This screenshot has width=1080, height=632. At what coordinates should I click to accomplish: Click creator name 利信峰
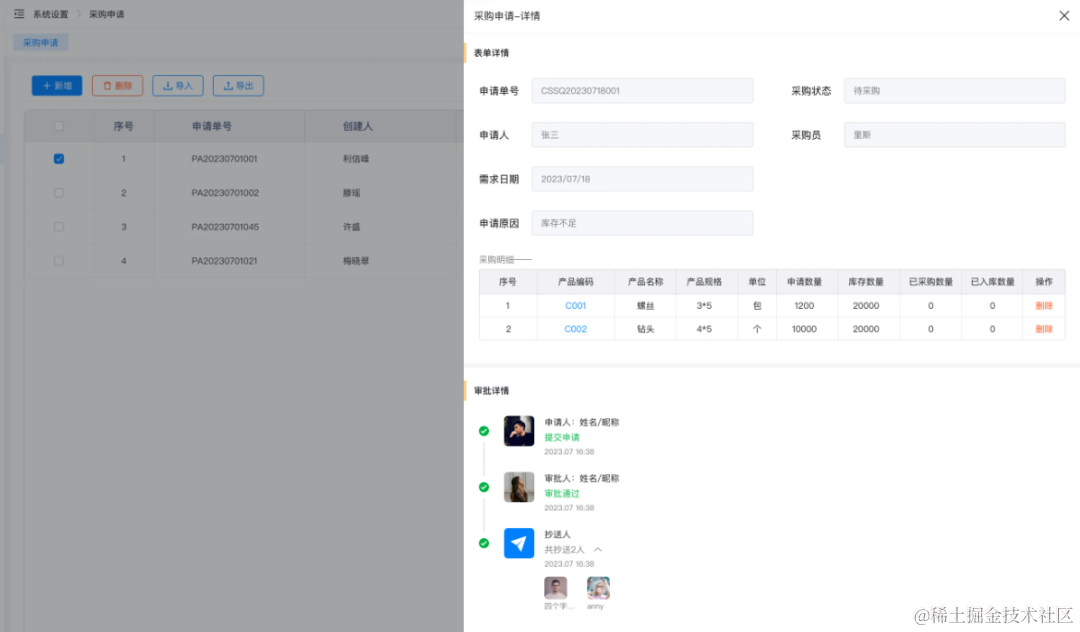pos(356,158)
